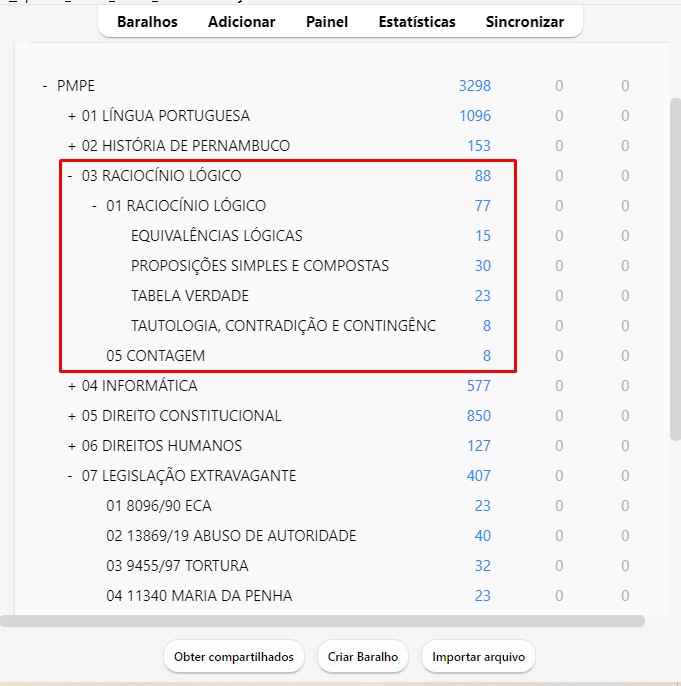
Task: Collapse the PMPE deck tree
Action: click(45, 86)
